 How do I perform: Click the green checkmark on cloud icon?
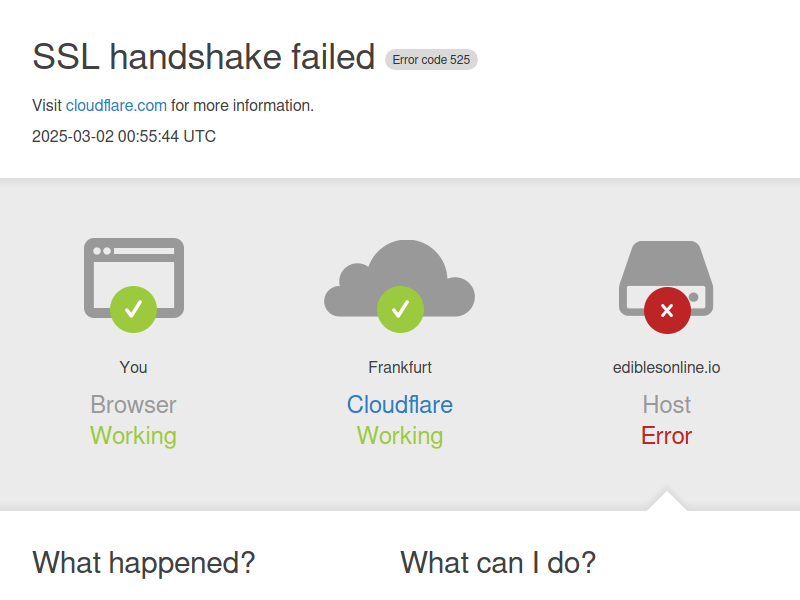401,309
